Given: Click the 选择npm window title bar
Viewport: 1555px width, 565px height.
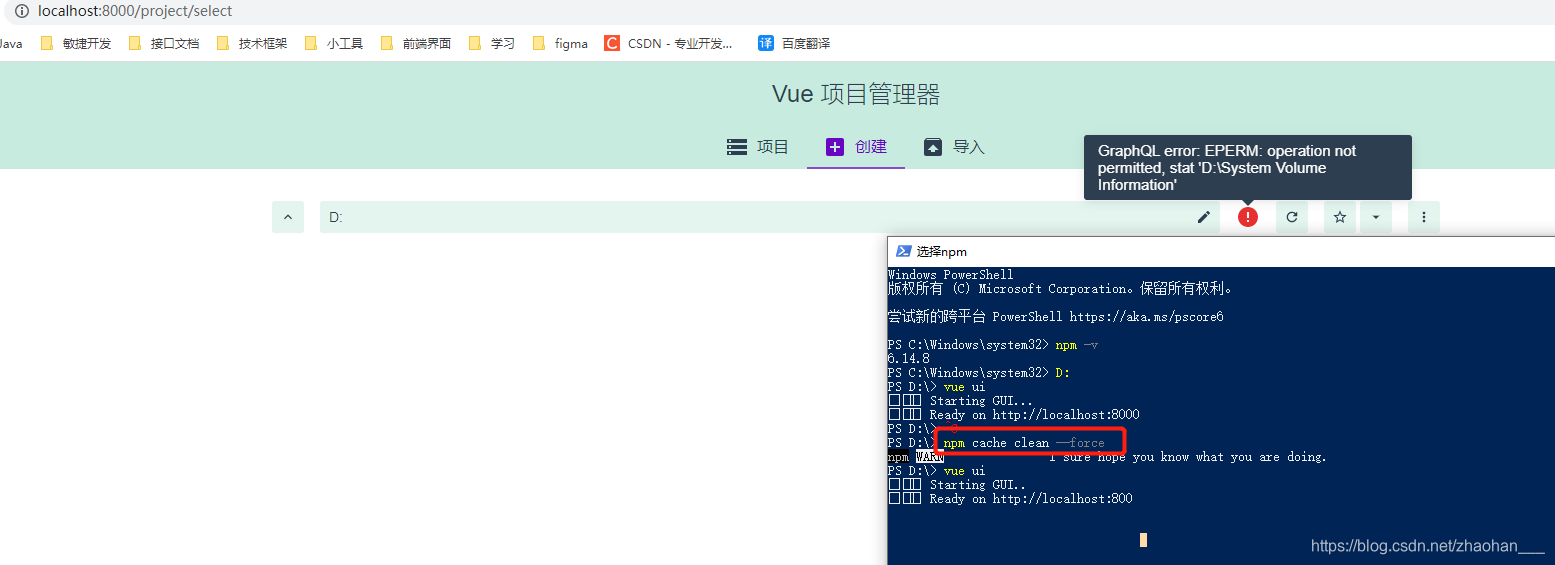Looking at the screenshot, I should click(x=1221, y=251).
